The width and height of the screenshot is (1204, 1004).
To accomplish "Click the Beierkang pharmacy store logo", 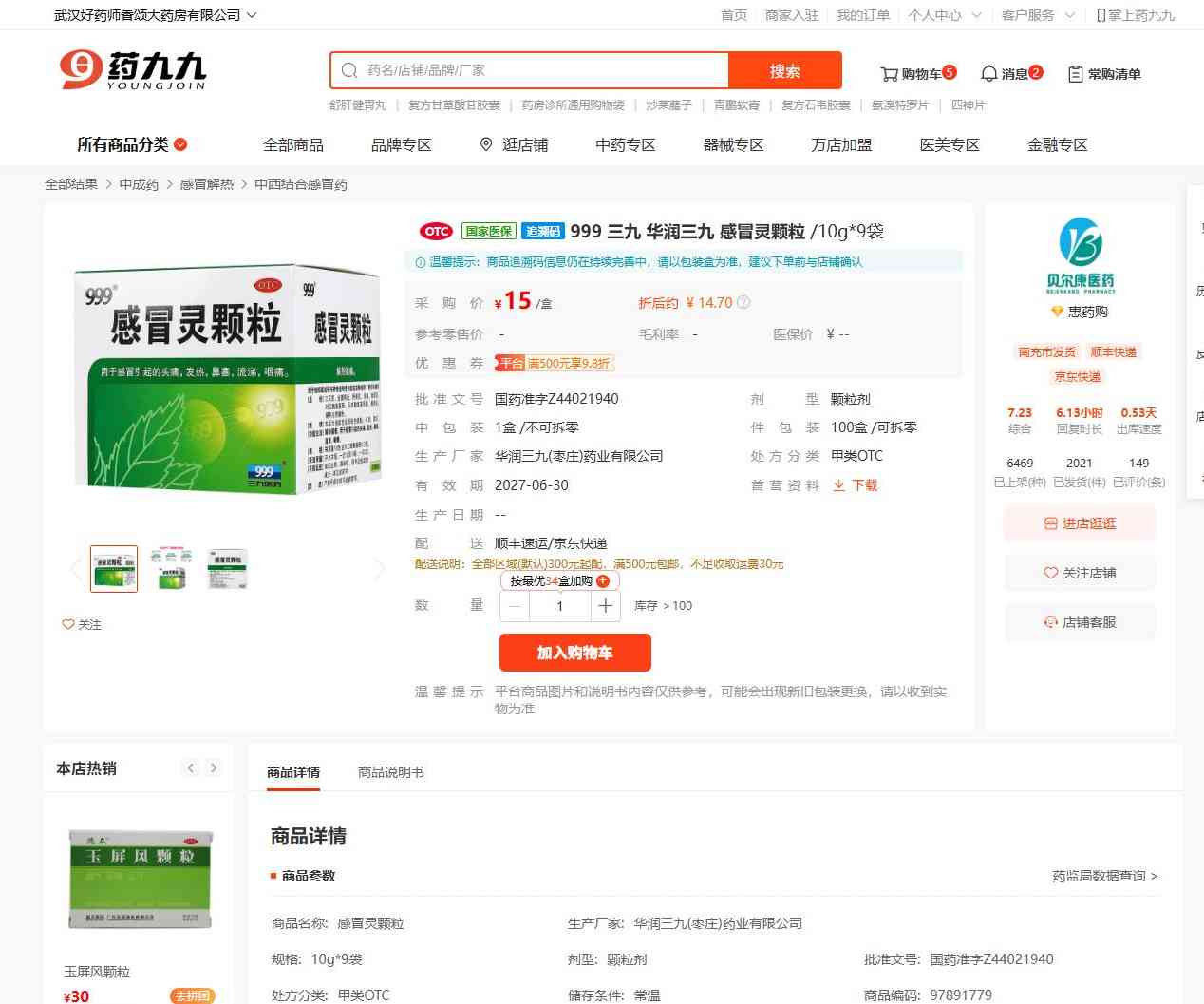I will (1080, 256).
